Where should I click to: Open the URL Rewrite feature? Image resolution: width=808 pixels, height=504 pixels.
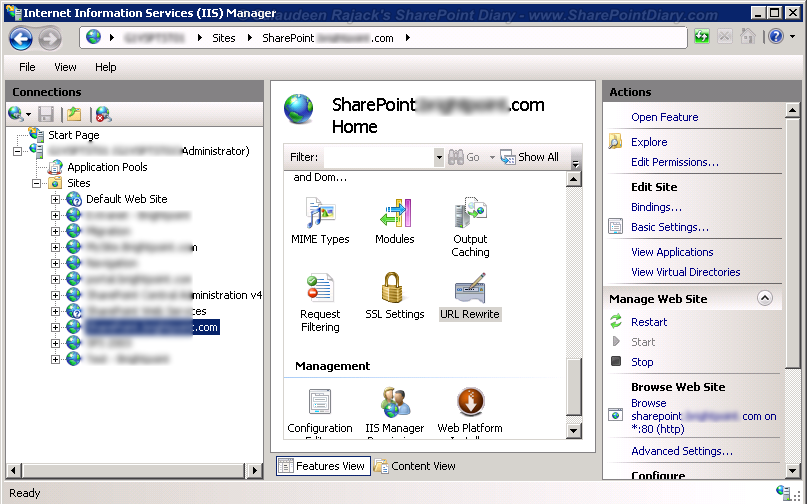(470, 296)
